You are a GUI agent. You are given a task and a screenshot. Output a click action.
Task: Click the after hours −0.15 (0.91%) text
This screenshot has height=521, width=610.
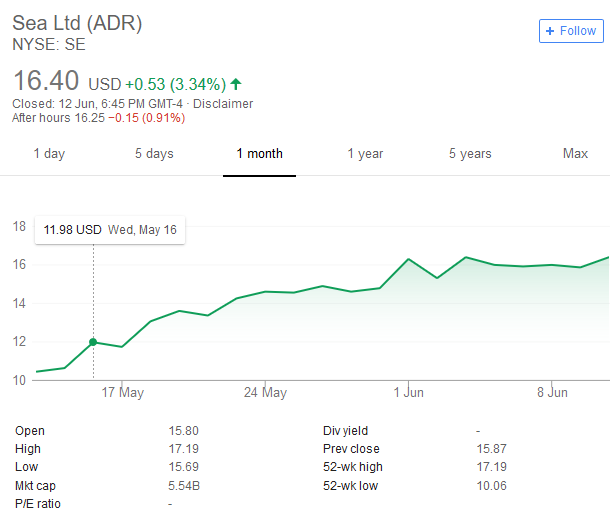click(146, 118)
